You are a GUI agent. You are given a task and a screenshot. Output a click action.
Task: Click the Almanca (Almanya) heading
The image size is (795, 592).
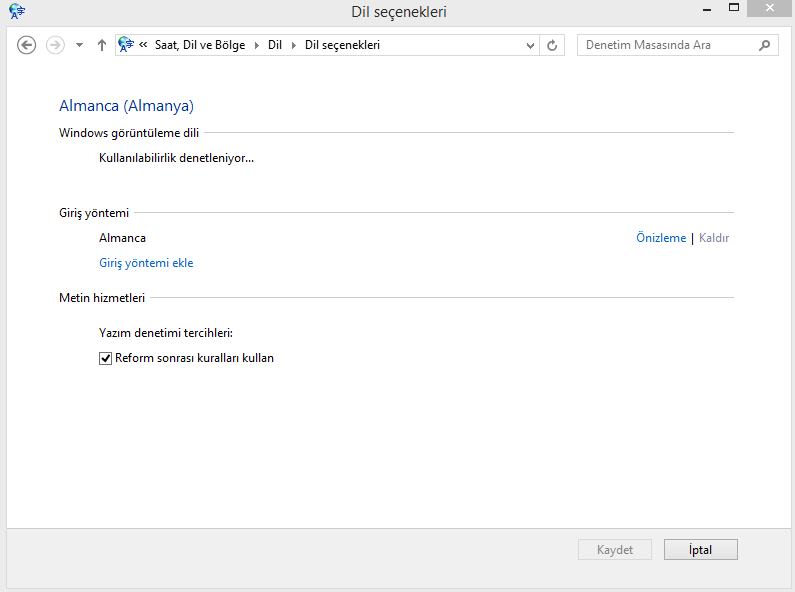(x=126, y=105)
